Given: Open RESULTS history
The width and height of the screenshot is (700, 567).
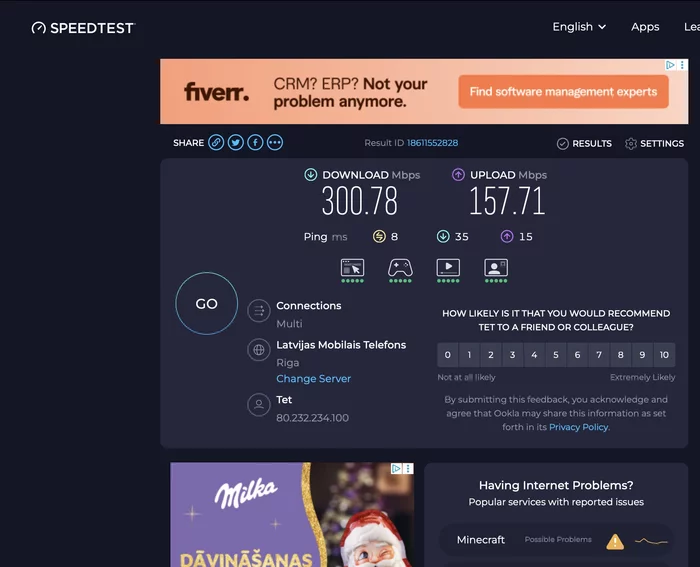Looking at the screenshot, I should point(584,143).
